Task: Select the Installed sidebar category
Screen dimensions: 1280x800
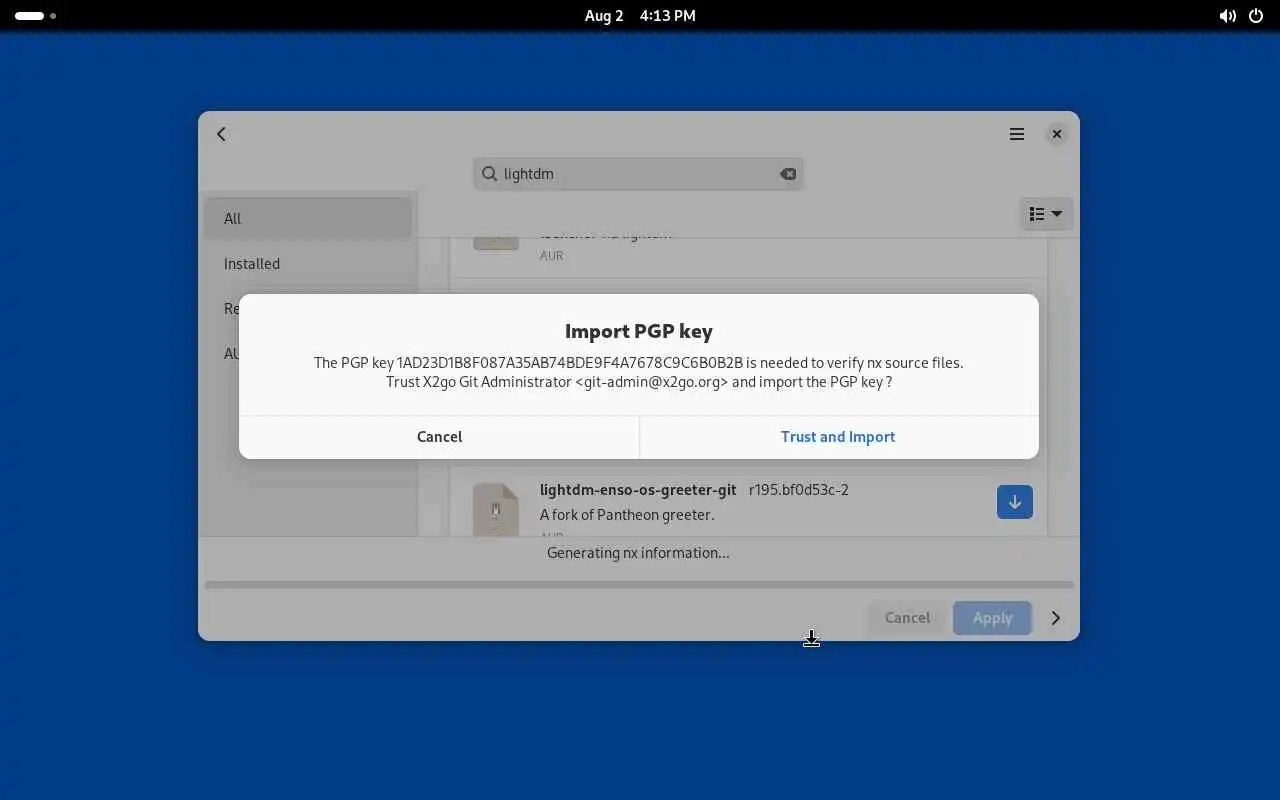Action: (308, 264)
